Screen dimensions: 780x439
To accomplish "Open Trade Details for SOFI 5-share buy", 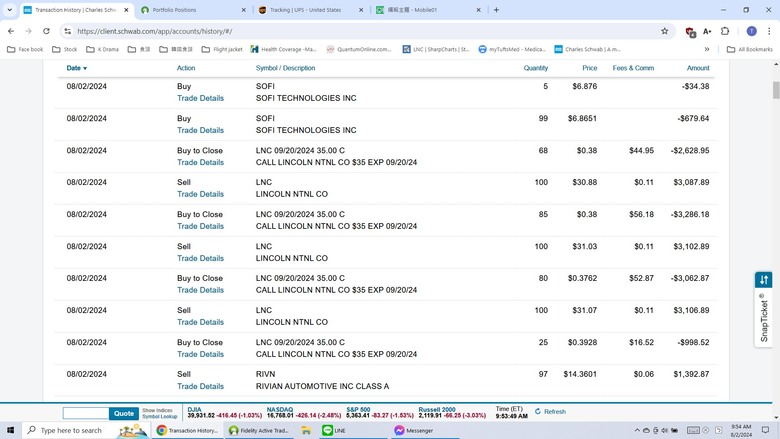I will click(x=200, y=98).
